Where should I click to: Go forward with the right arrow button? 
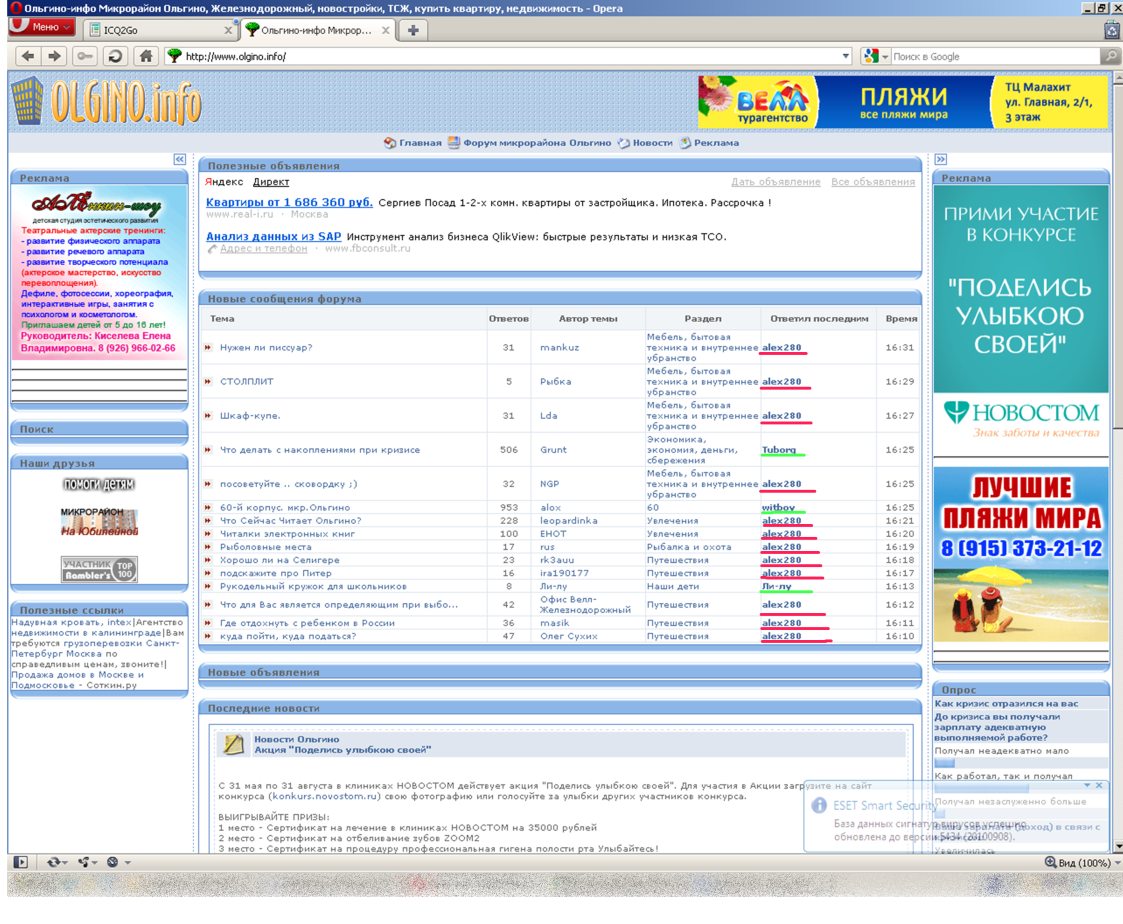54,56
